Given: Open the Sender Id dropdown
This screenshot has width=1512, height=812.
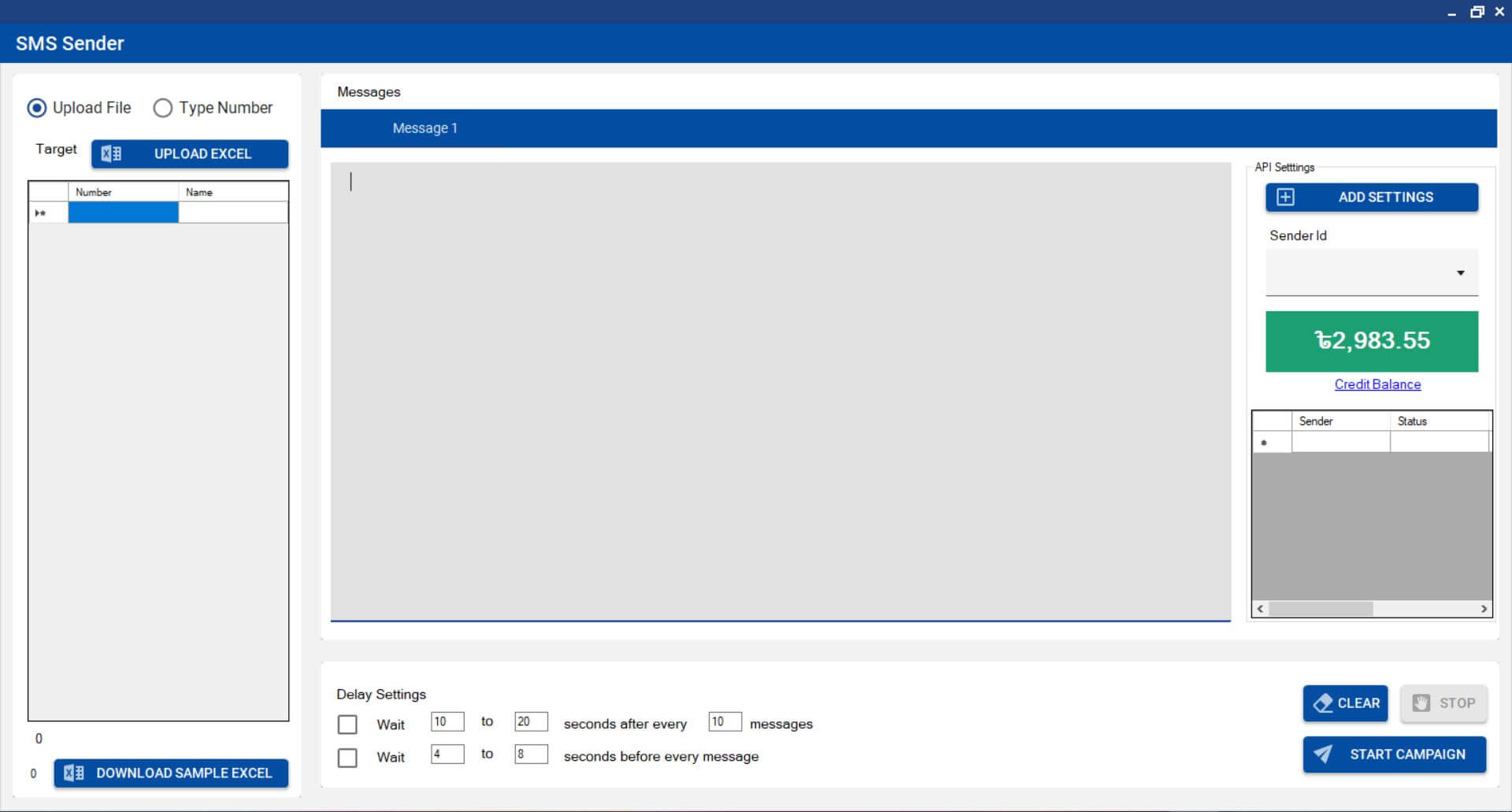Looking at the screenshot, I should (1459, 273).
